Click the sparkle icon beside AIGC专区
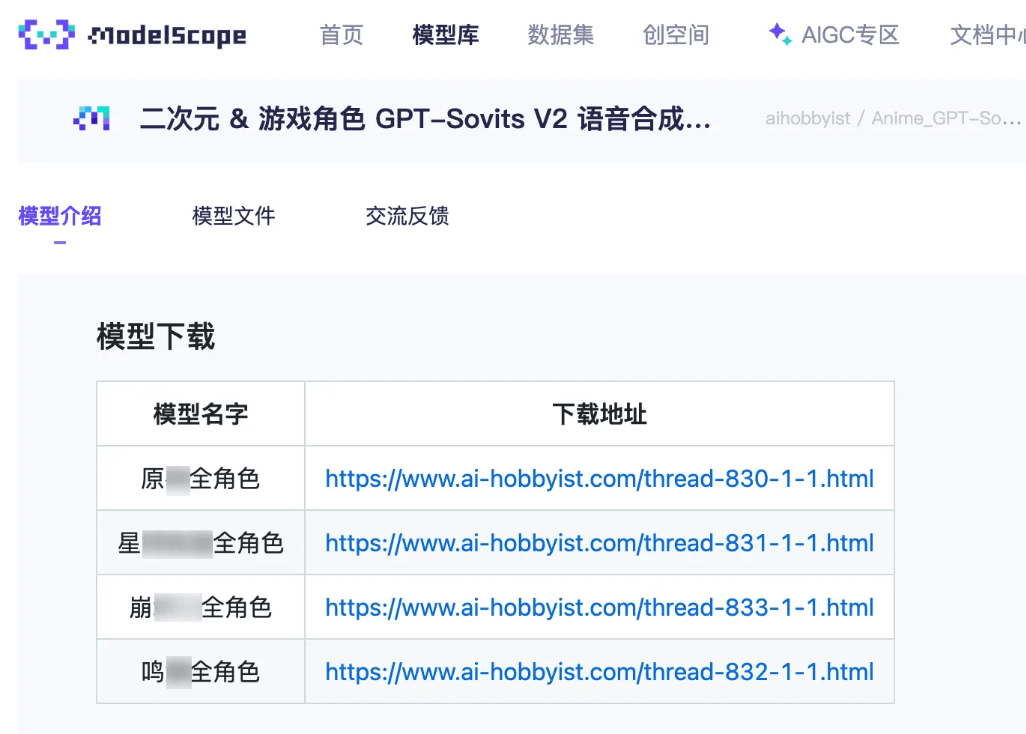The image size is (1026, 734). [779, 34]
